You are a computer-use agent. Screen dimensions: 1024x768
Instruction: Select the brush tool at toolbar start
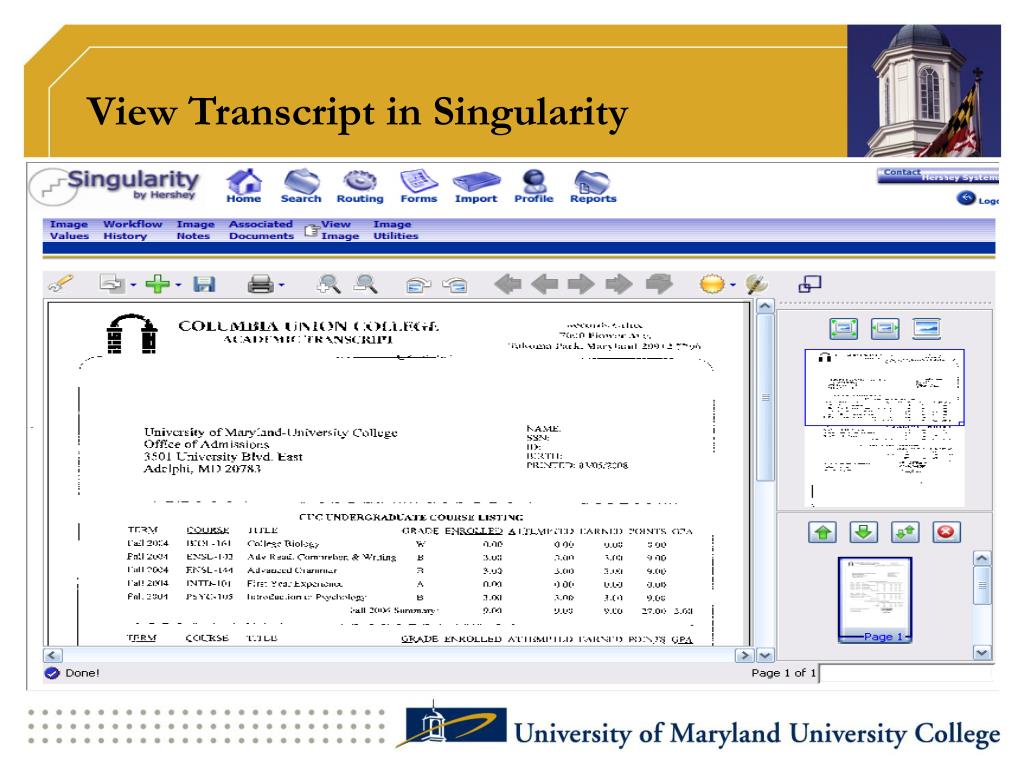[x=61, y=284]
